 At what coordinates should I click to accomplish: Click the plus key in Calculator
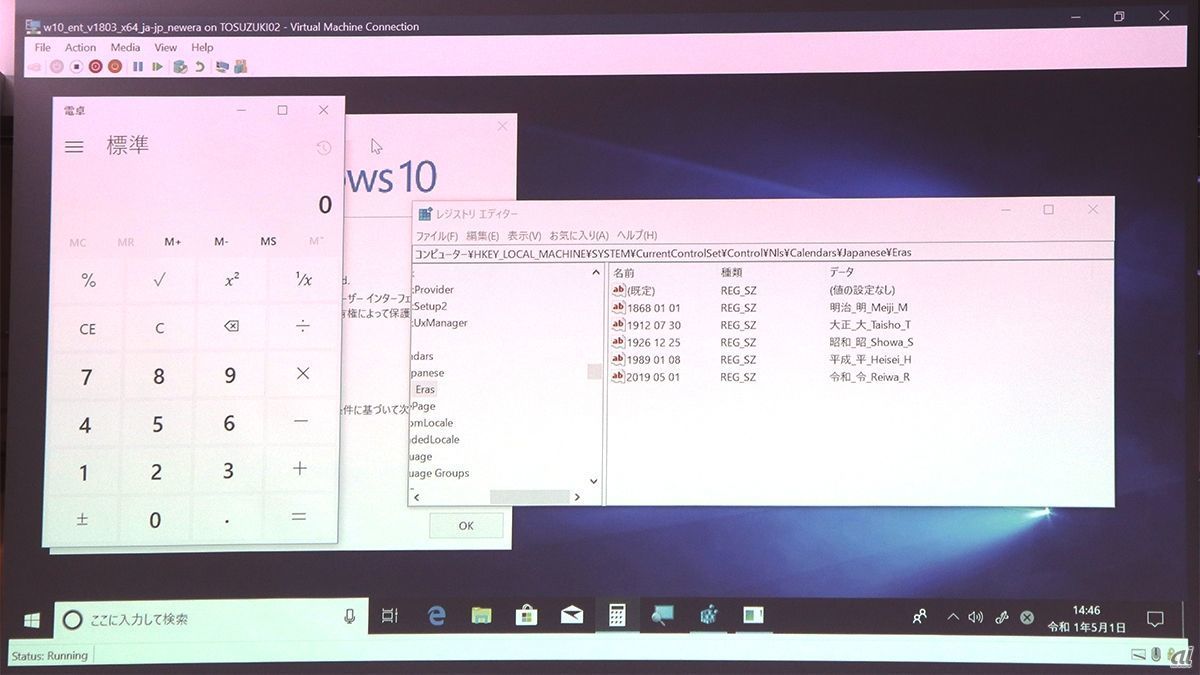pyautogui.click(x=300, y=469)
